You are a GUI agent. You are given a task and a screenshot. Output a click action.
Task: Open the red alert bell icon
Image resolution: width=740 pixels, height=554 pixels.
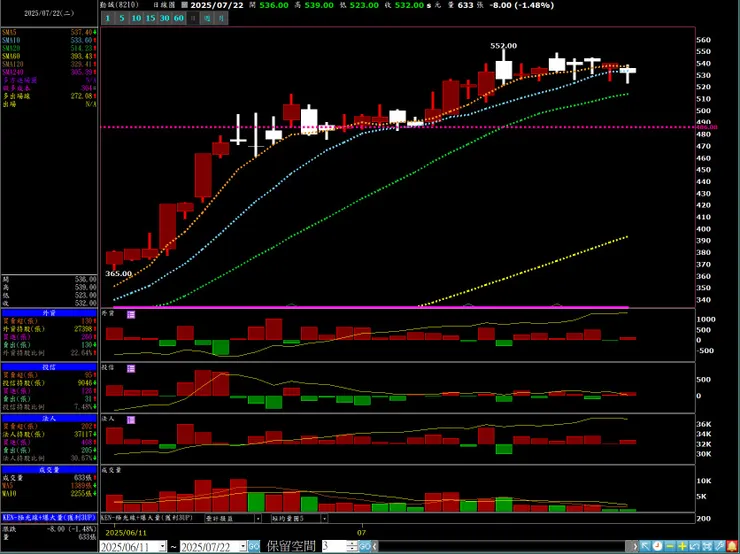pos(732,546)
